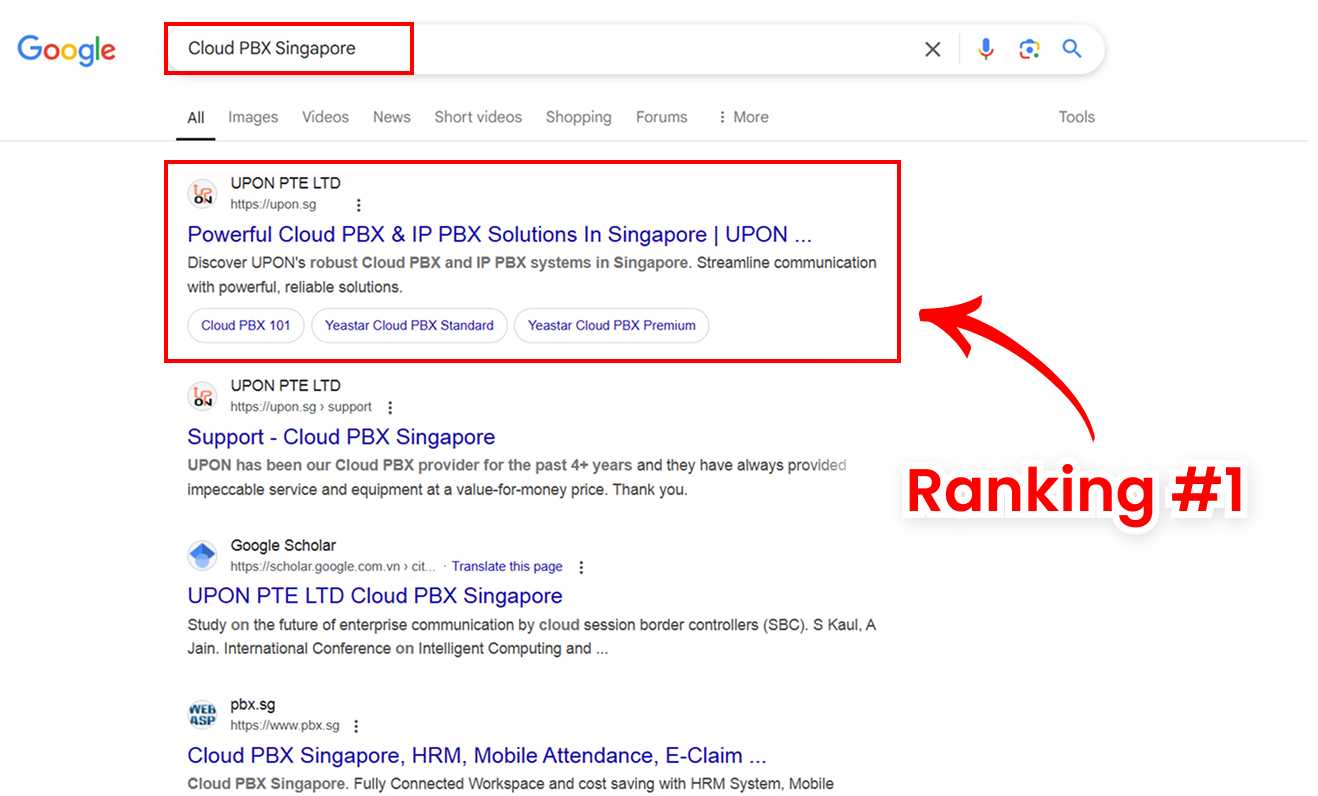Click pbx.sg WEB ASP favicon
1318x796 pixels.
pos(203,716)
